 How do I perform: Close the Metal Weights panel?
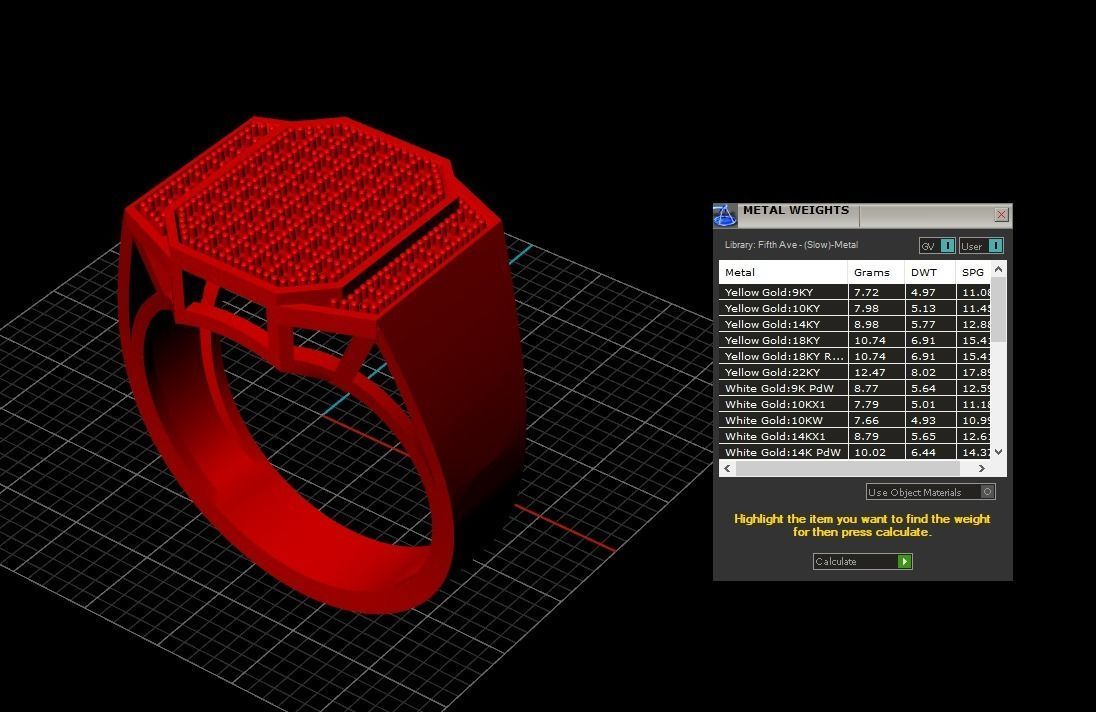1001,215
